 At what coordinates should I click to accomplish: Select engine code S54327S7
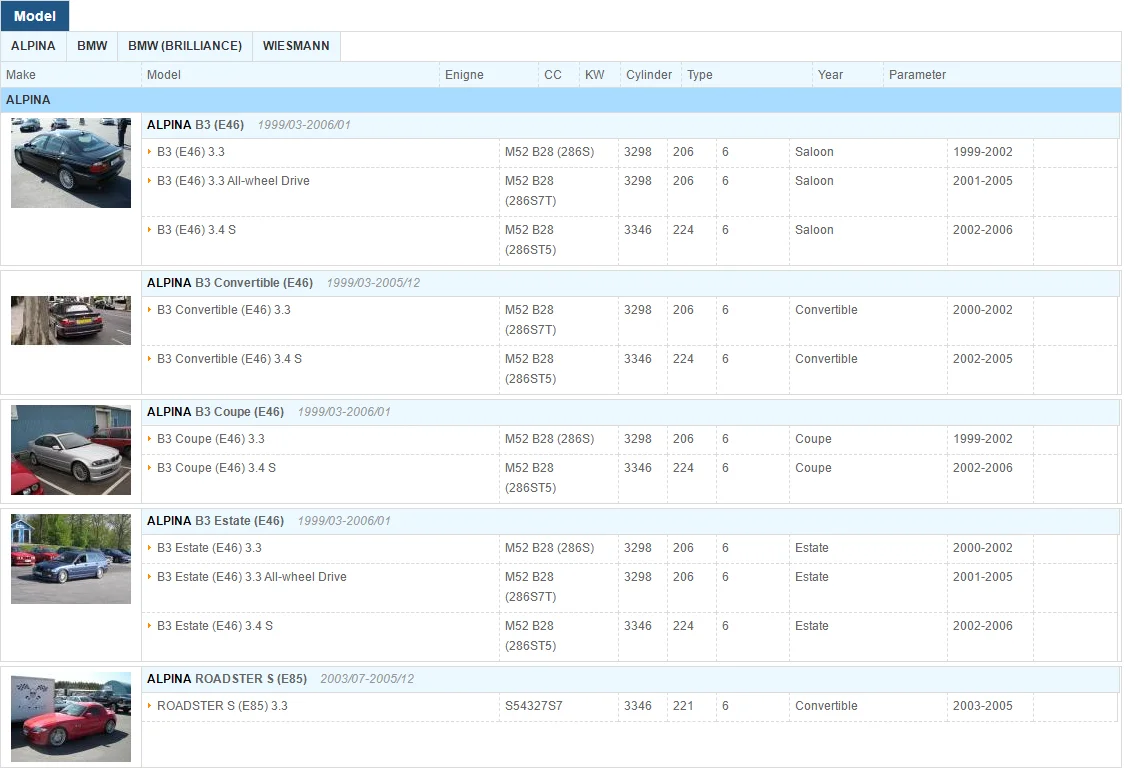(533, 706)
